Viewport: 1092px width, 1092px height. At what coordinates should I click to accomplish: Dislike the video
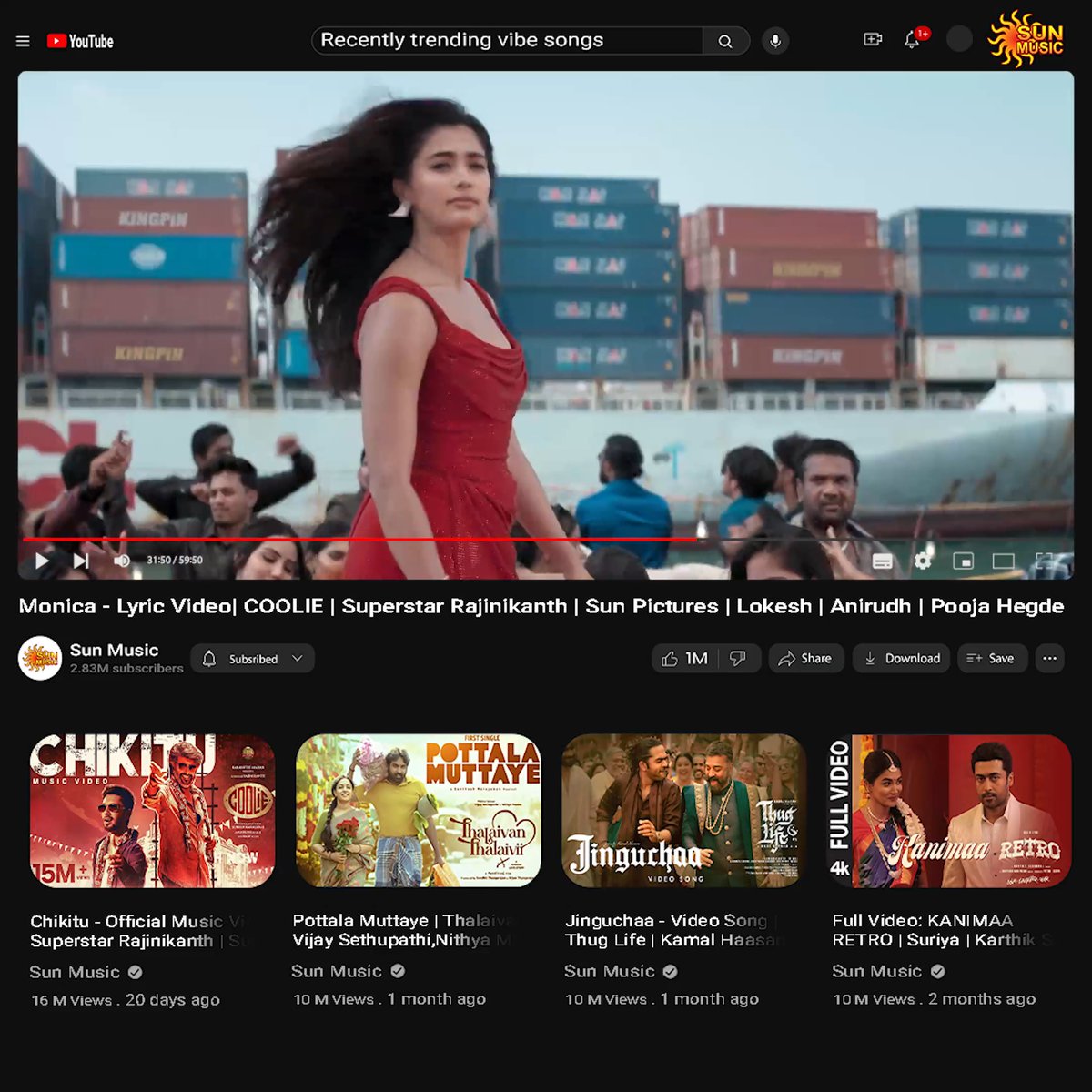[739, 658]
